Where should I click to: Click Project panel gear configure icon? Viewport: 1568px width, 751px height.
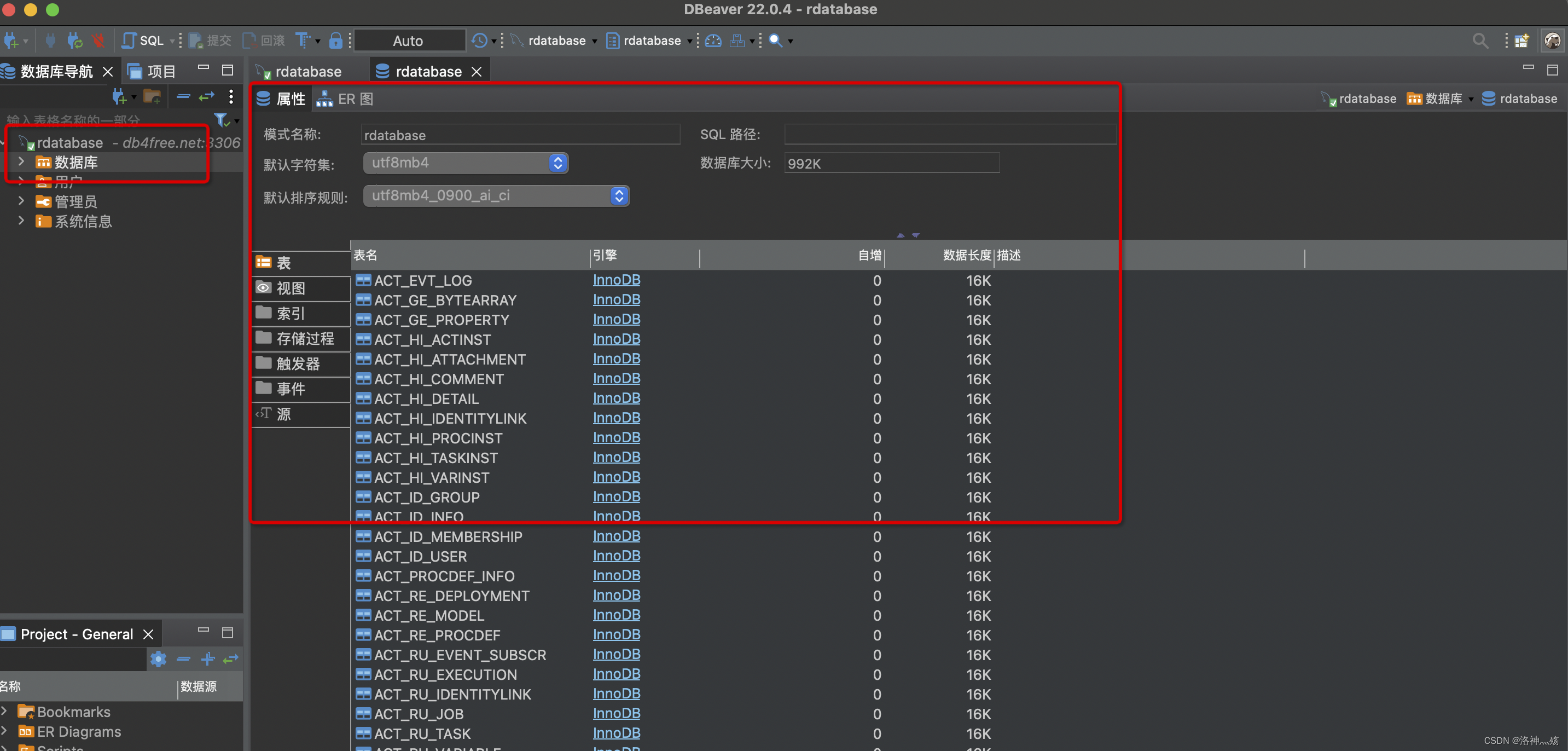[158, 658]
